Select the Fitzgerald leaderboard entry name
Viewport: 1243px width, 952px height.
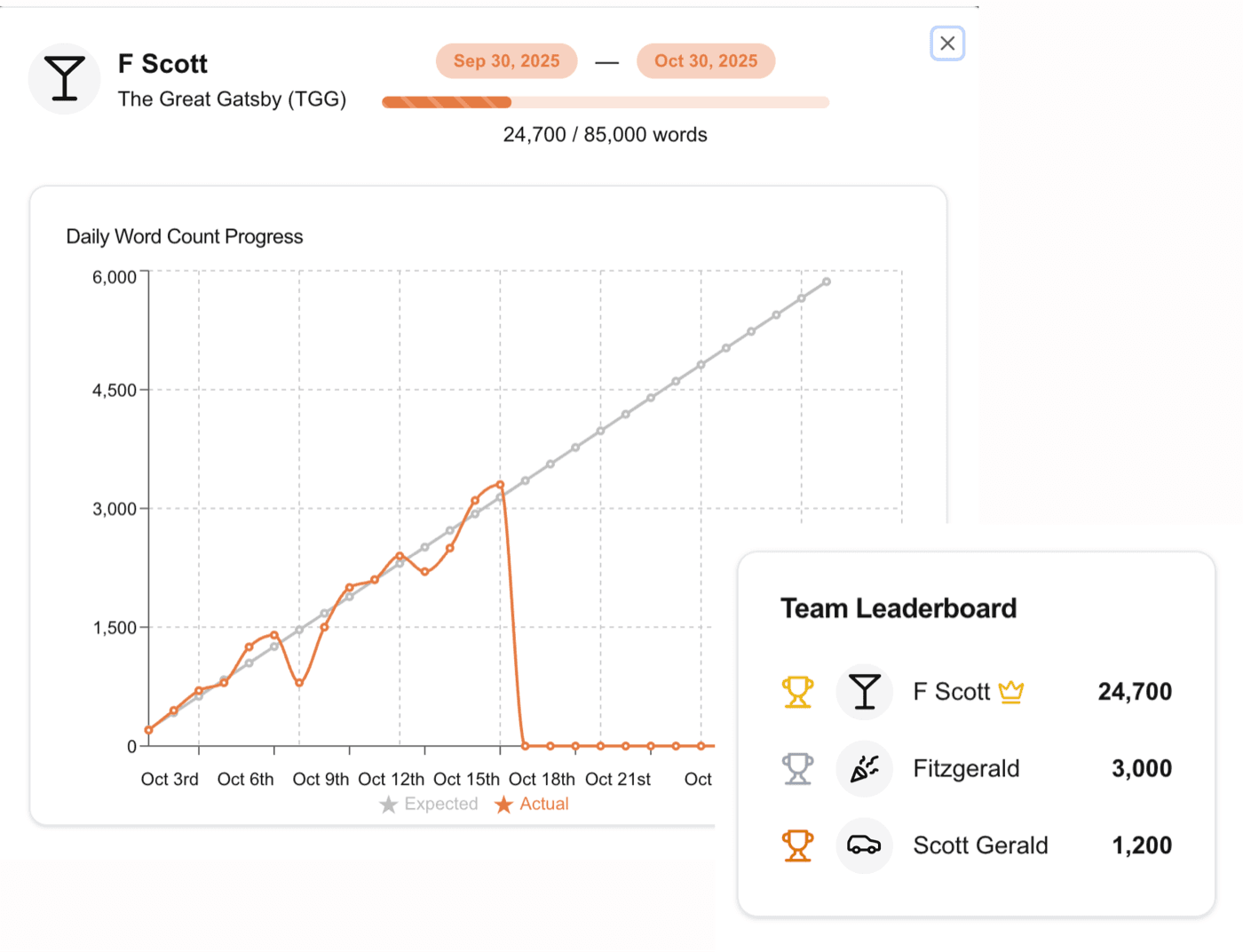(966, 769)
